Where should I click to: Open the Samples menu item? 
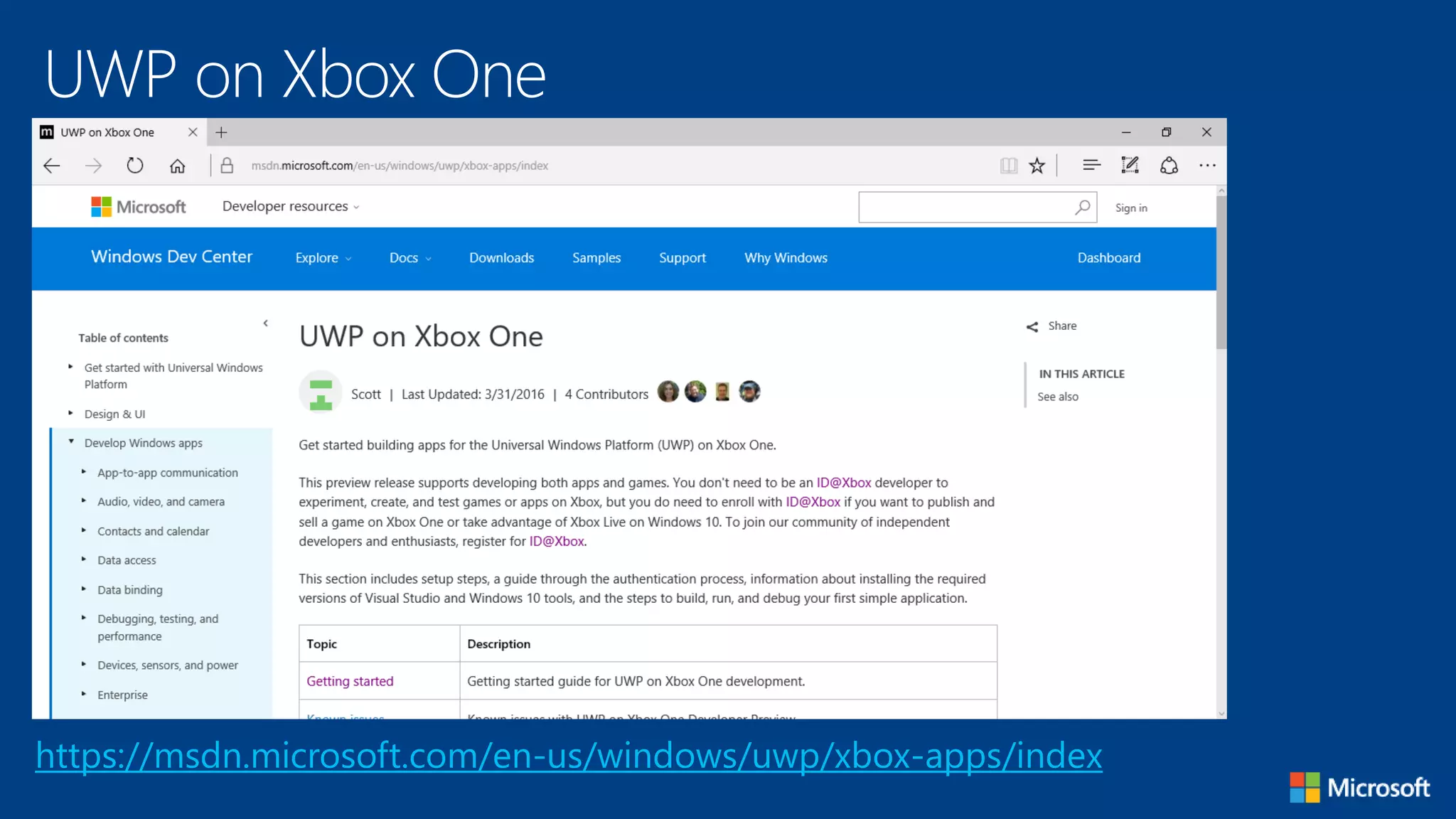click(x=596, y=258)
